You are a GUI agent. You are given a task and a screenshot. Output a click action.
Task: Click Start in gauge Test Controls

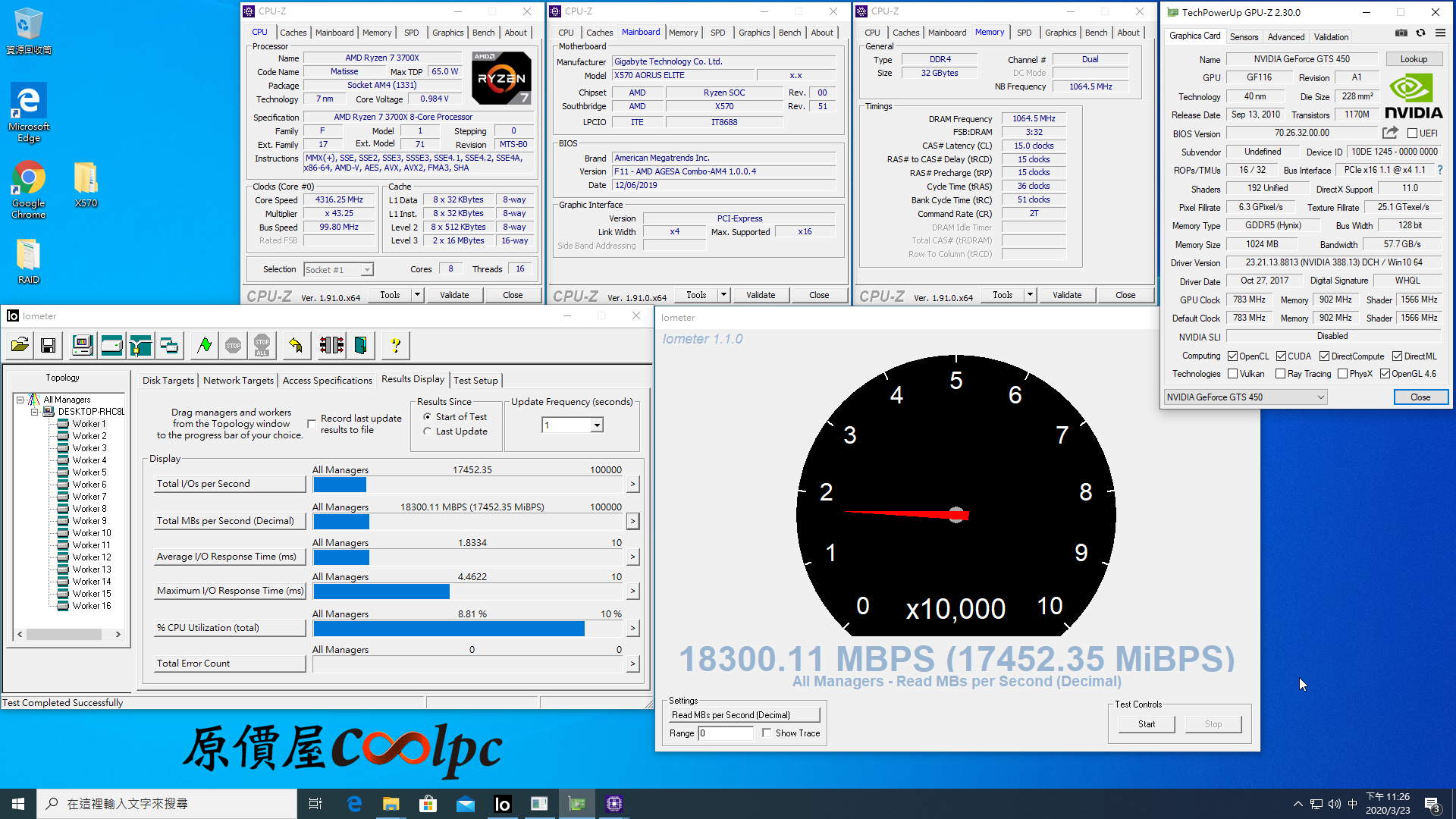tap(1147, 724)
